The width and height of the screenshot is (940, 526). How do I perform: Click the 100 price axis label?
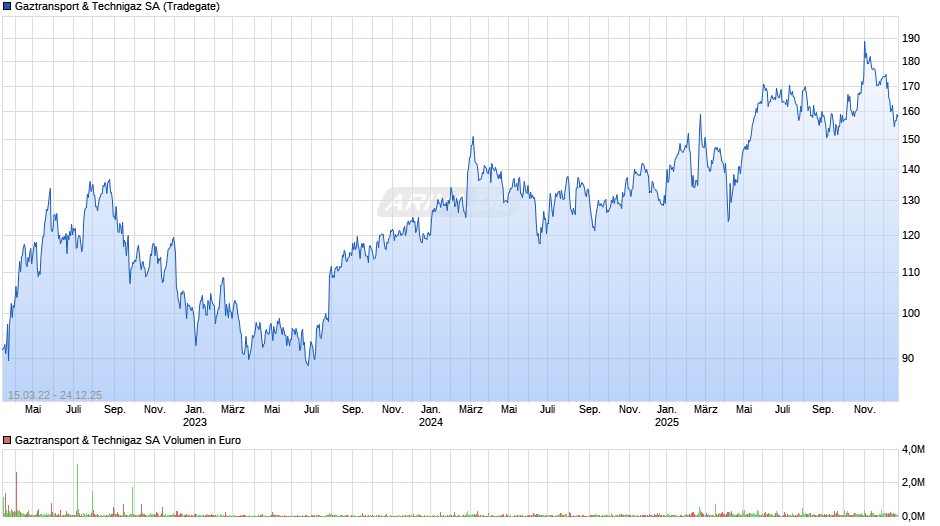(911, 313)
